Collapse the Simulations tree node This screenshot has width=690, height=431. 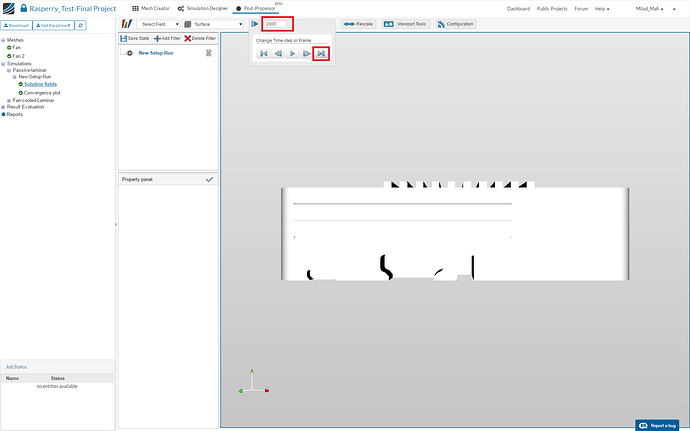(3, 64)
